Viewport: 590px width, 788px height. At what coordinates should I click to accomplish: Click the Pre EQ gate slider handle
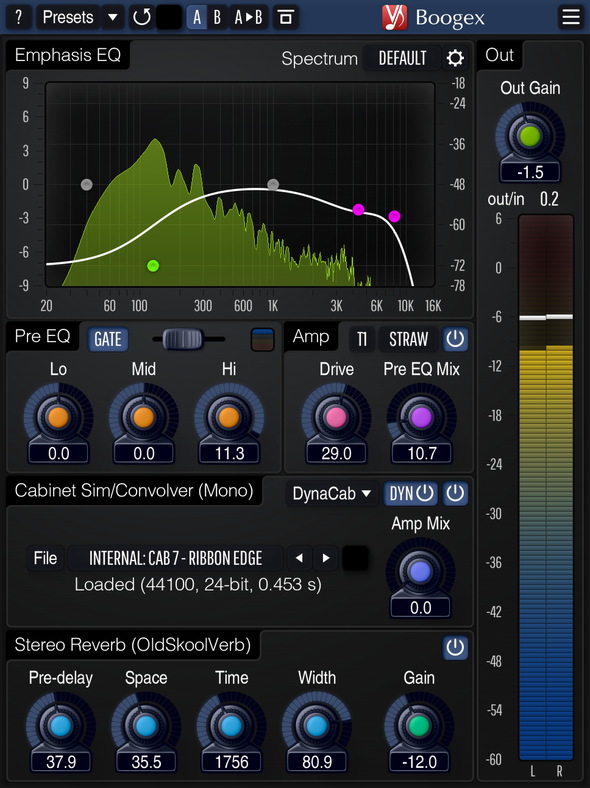click(182, 339)
